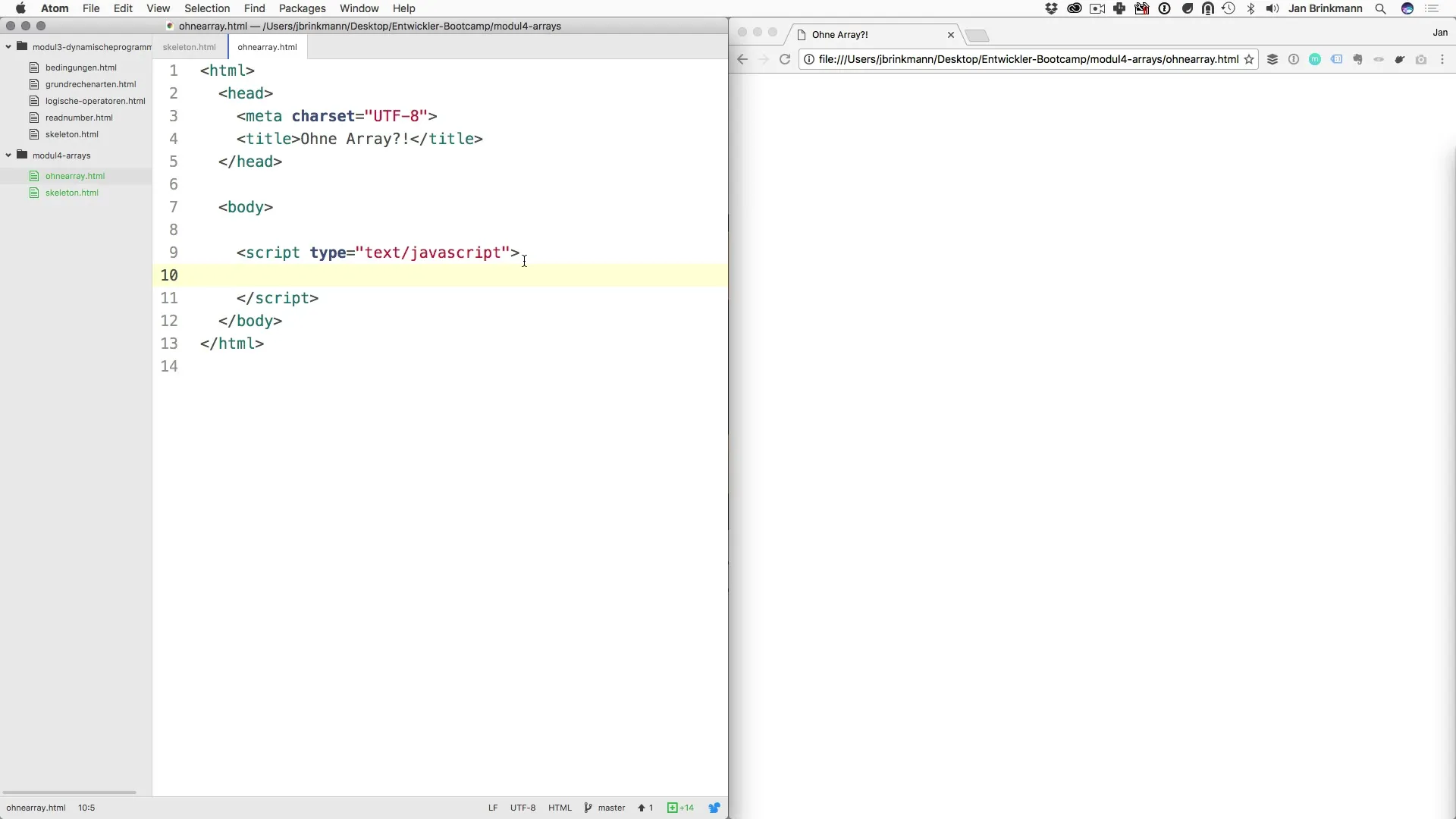Viewport: 1456px width, 819px height.
Task: Click ohnearray.html filename in status bar
Action: [x=36, y=808]
